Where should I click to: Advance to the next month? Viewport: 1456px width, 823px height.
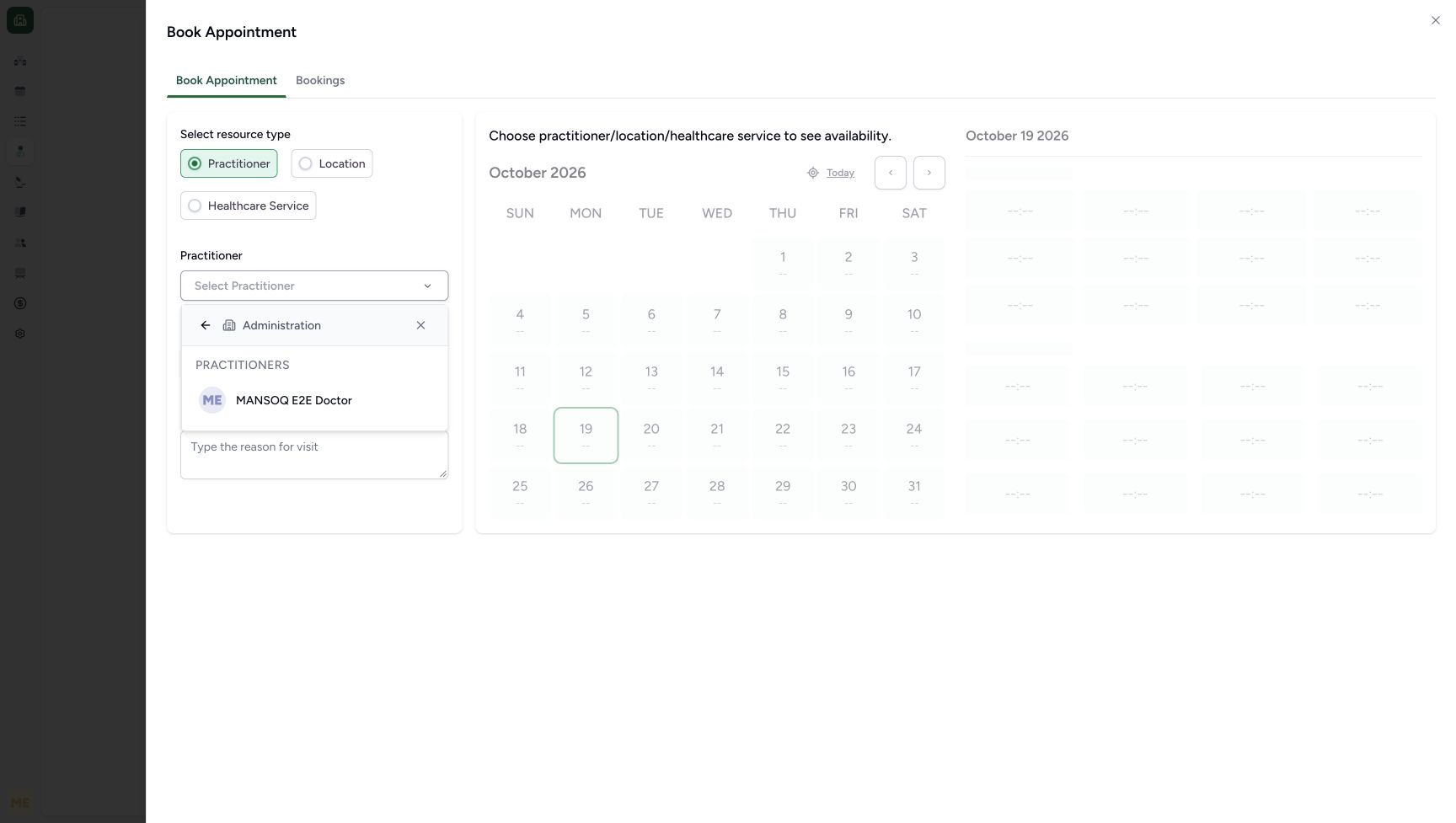click(x=929, y=173)
